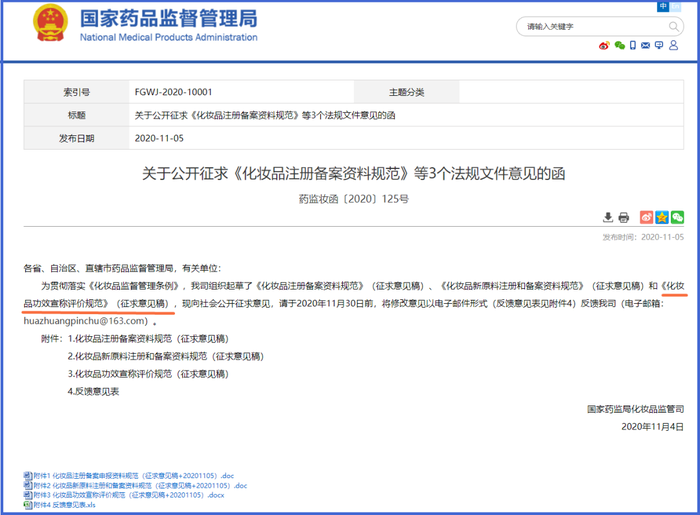
Task: Click Word file icon beside 附件1
Action: [x=28, y=476]
